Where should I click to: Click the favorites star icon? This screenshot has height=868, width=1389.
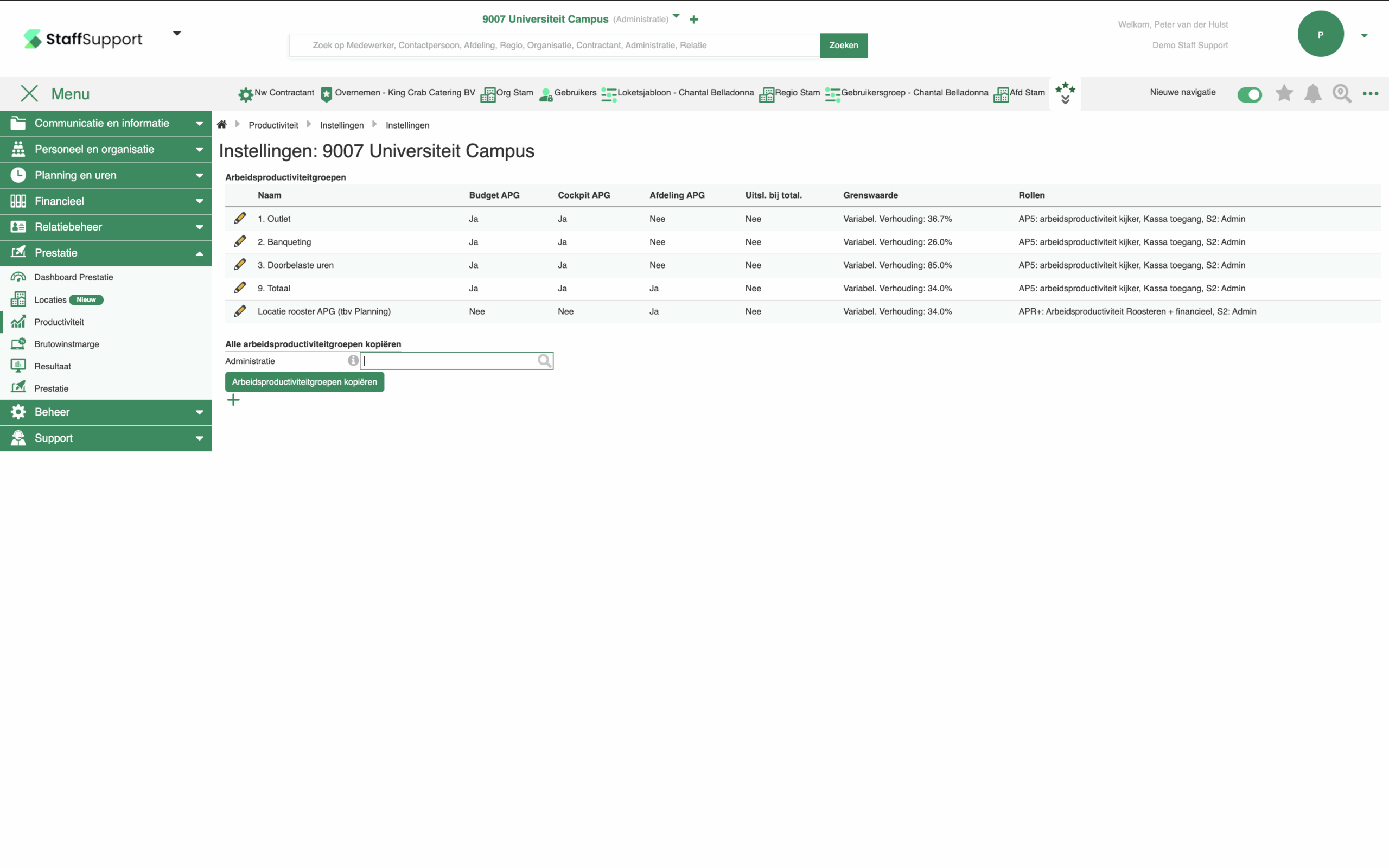[1284, 93]
